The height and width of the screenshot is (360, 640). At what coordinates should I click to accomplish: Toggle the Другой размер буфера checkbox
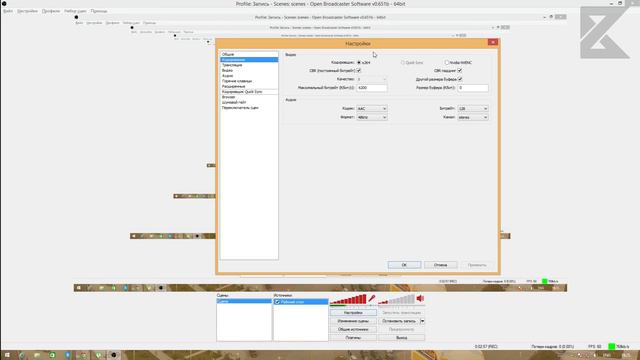pyautogui.click(x=460, y=79)
